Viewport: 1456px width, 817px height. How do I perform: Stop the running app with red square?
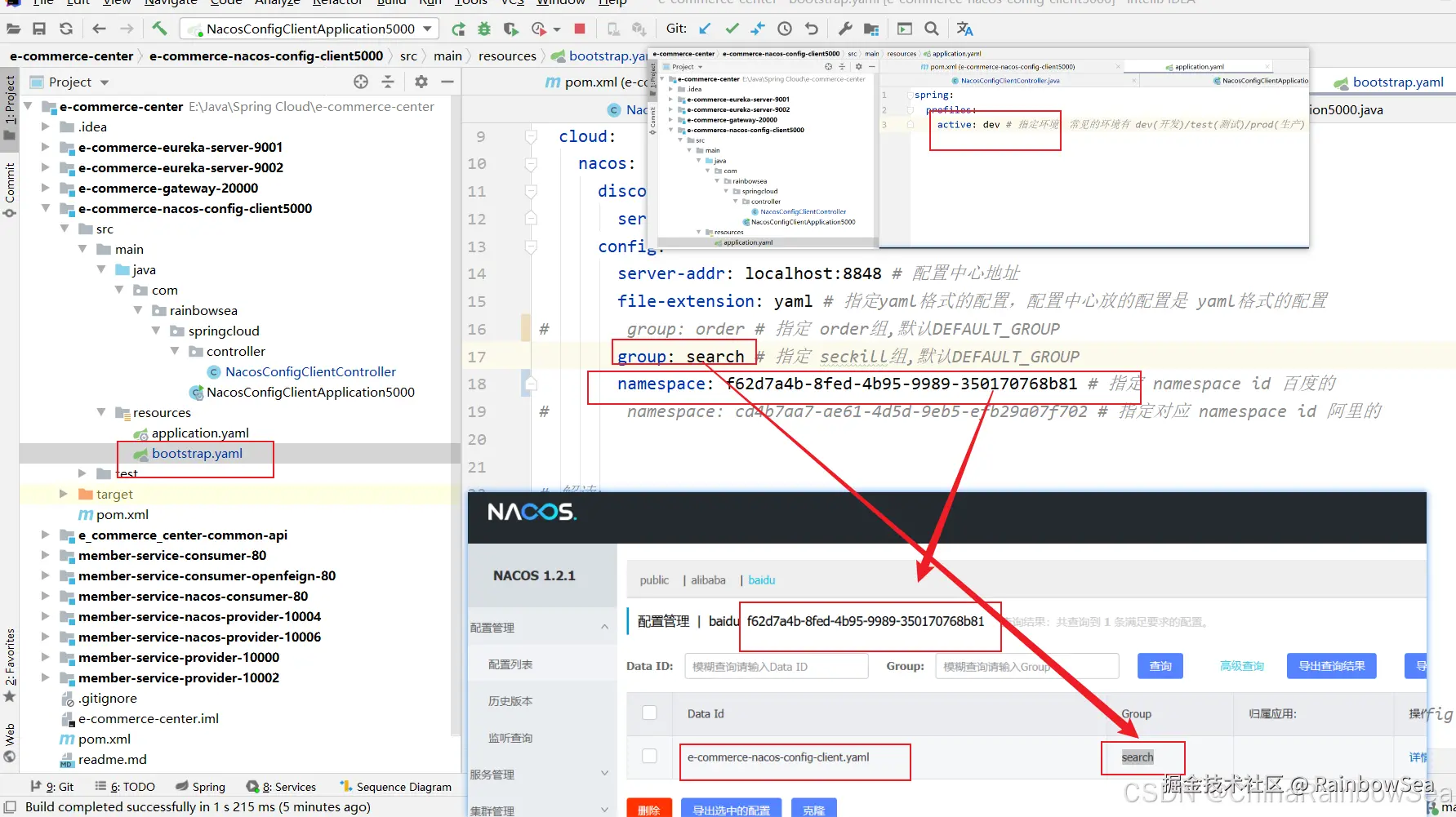(580, 29)
